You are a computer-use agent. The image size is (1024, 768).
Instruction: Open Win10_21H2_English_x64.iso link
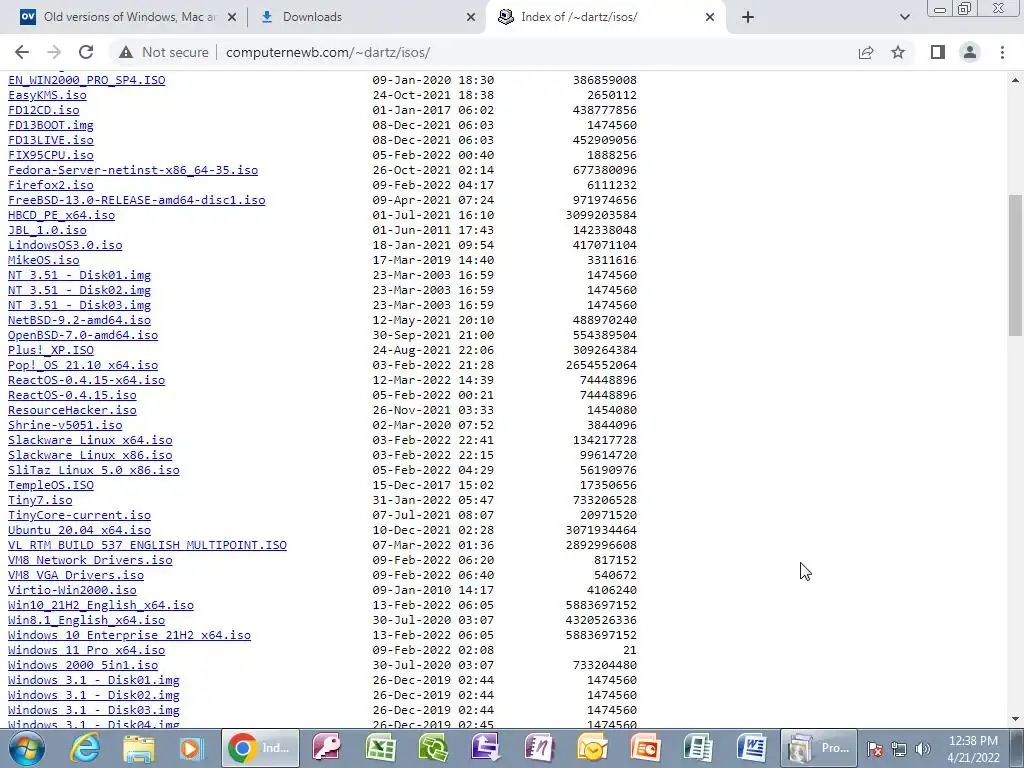click(101, 605)
